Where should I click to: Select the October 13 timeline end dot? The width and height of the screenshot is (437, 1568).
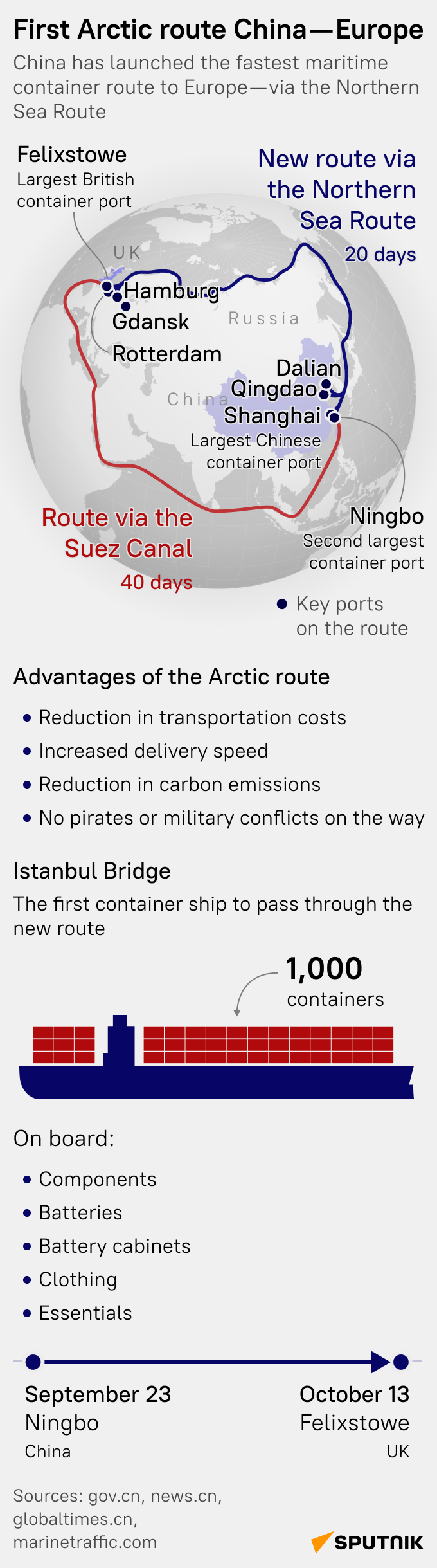click(x=401, y=1362)
